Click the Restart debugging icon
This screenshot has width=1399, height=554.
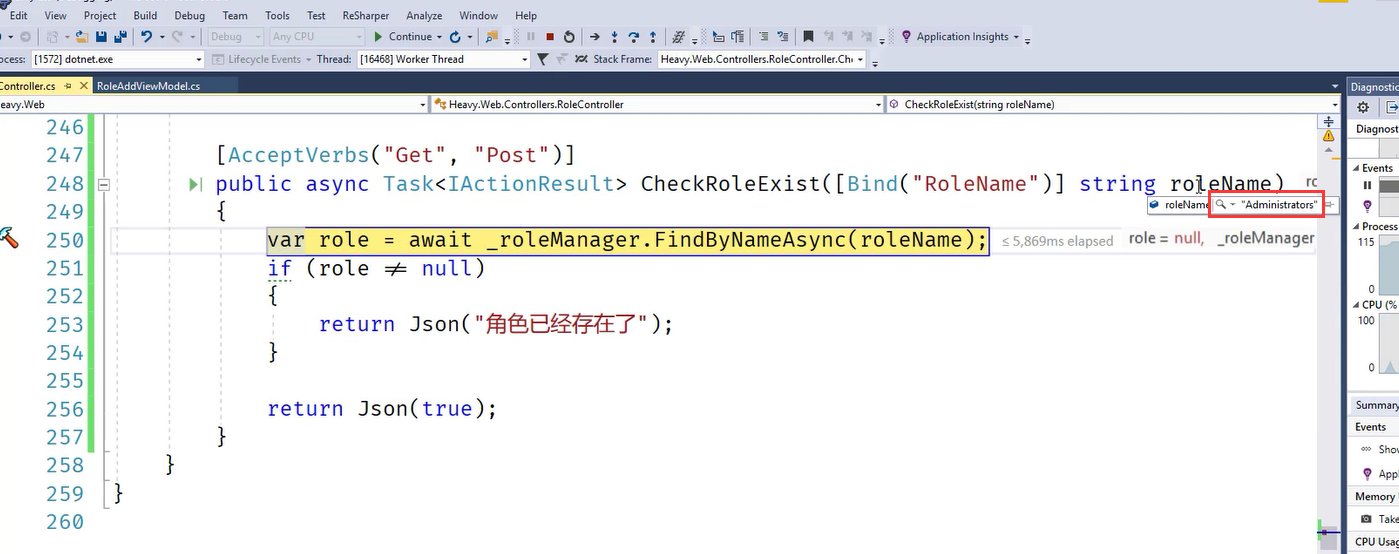point(569,37)
